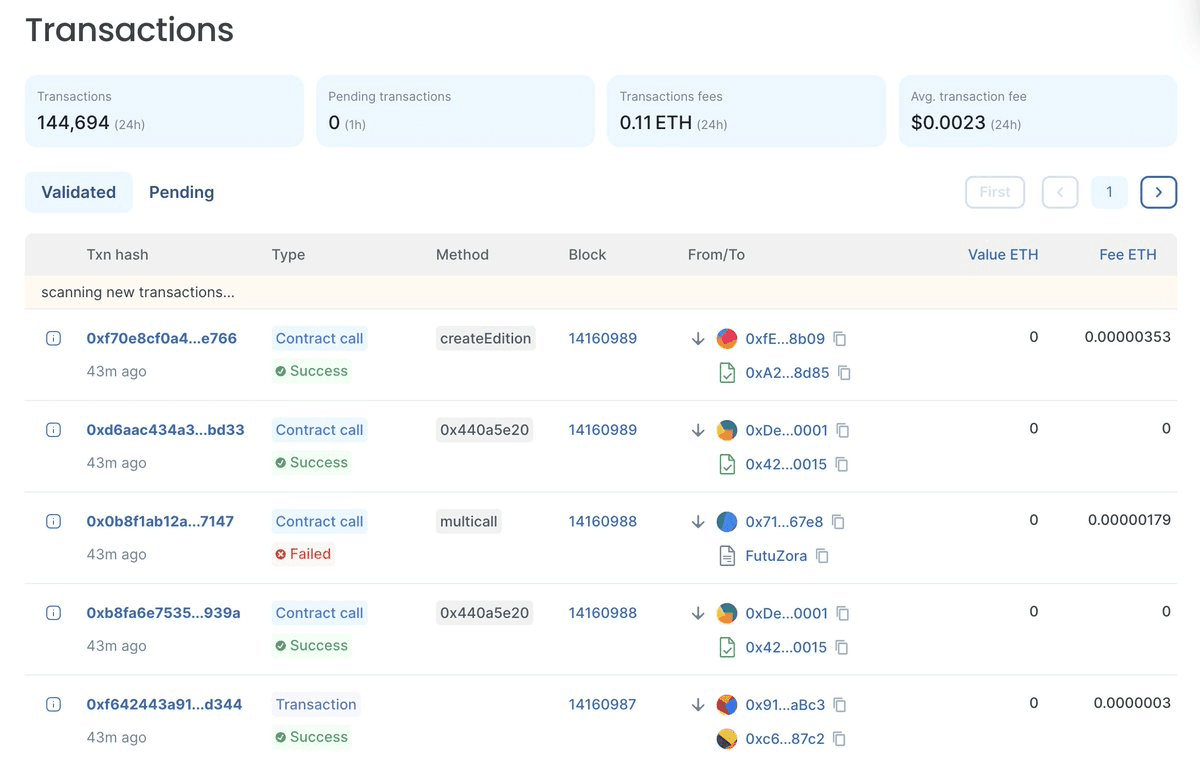
Task: Open block 14160987 link
Action: coord(602,704)
